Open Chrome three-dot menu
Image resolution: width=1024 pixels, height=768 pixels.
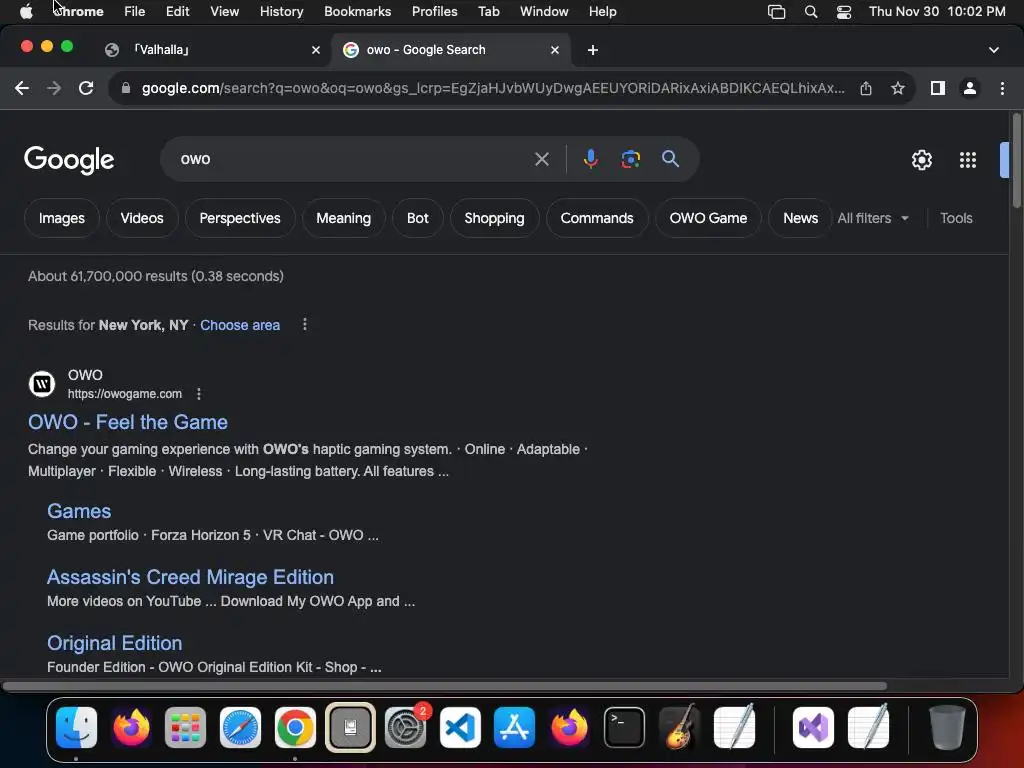pyautogui.click(x=1002, y=88)
